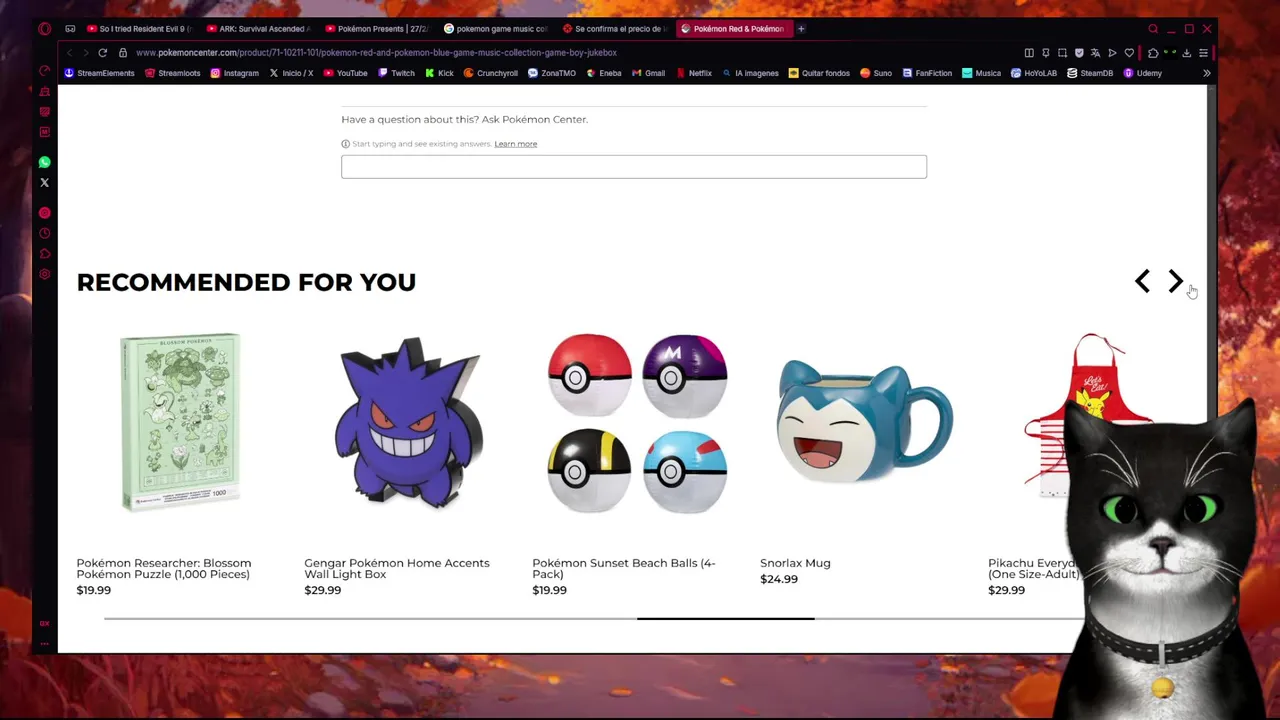Open the Musica bookmark
Screen dimensions: 1280x720
(982, 73)
